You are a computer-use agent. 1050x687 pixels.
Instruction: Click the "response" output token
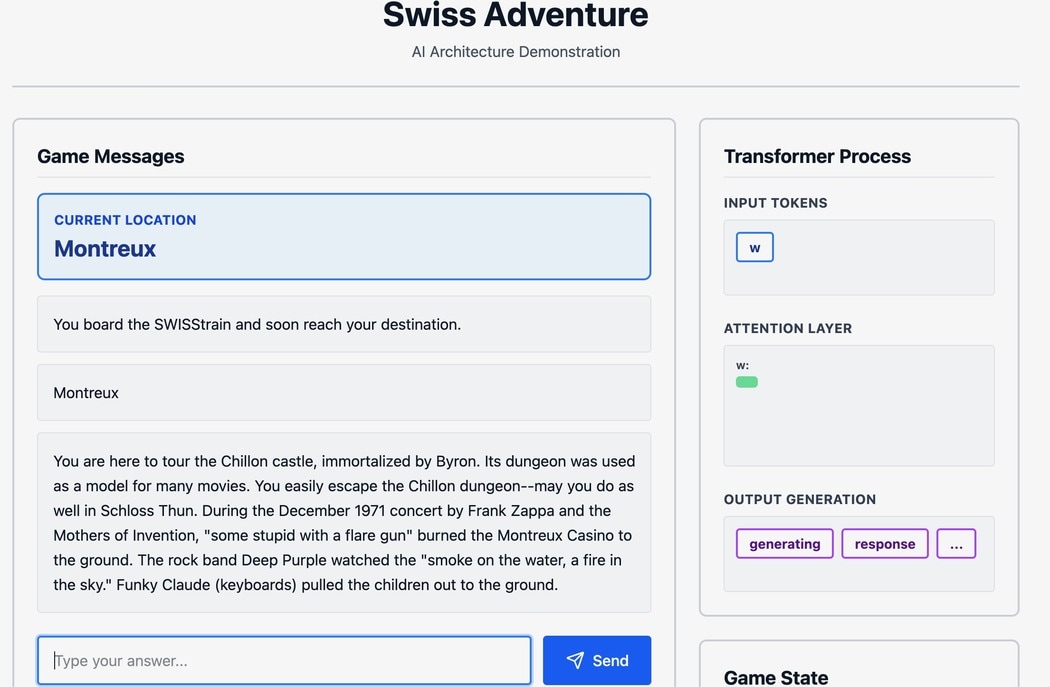884,543
